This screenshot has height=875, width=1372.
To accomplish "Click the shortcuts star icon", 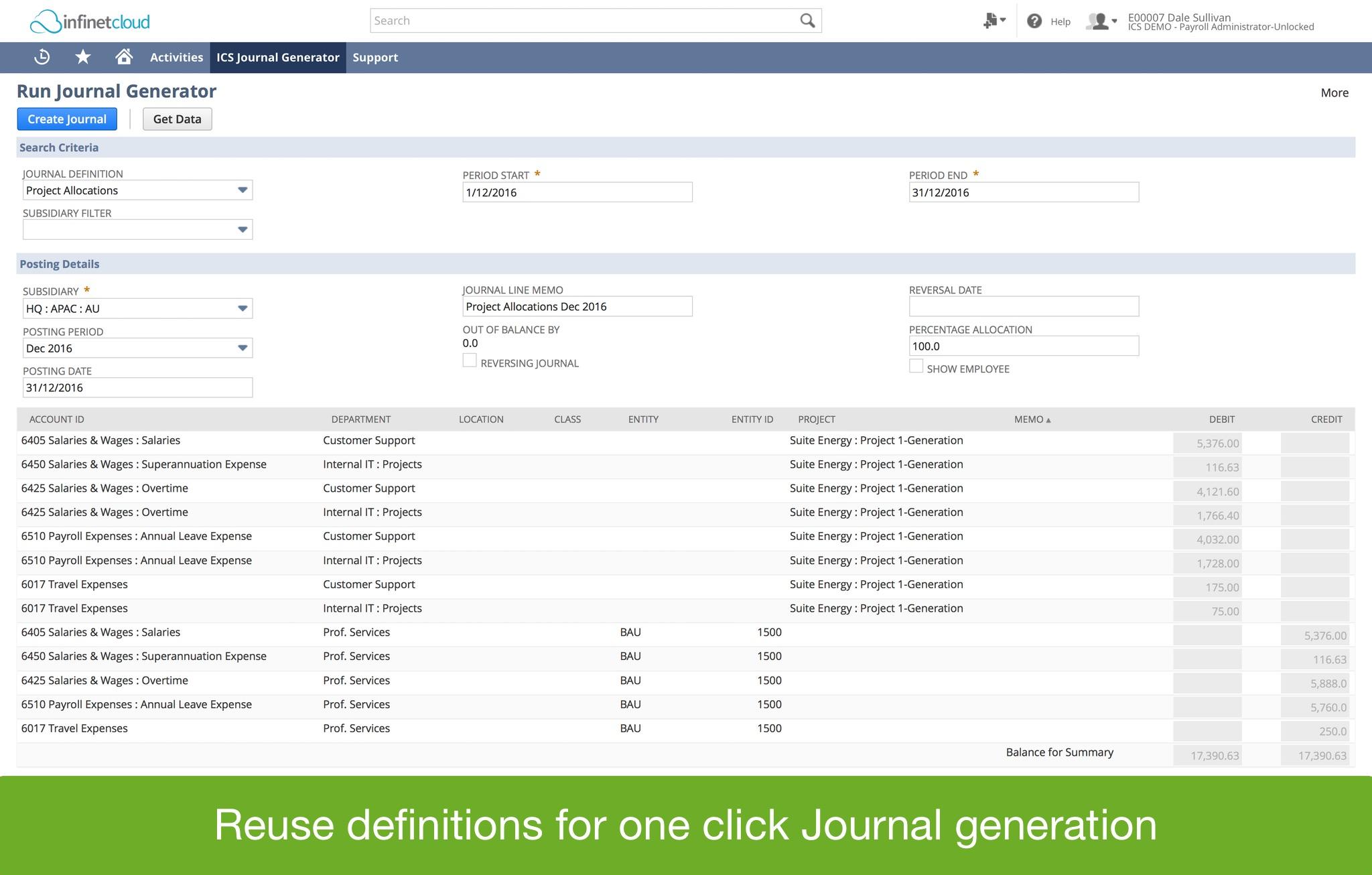I will pyautogui.click(x=83, y=57).
